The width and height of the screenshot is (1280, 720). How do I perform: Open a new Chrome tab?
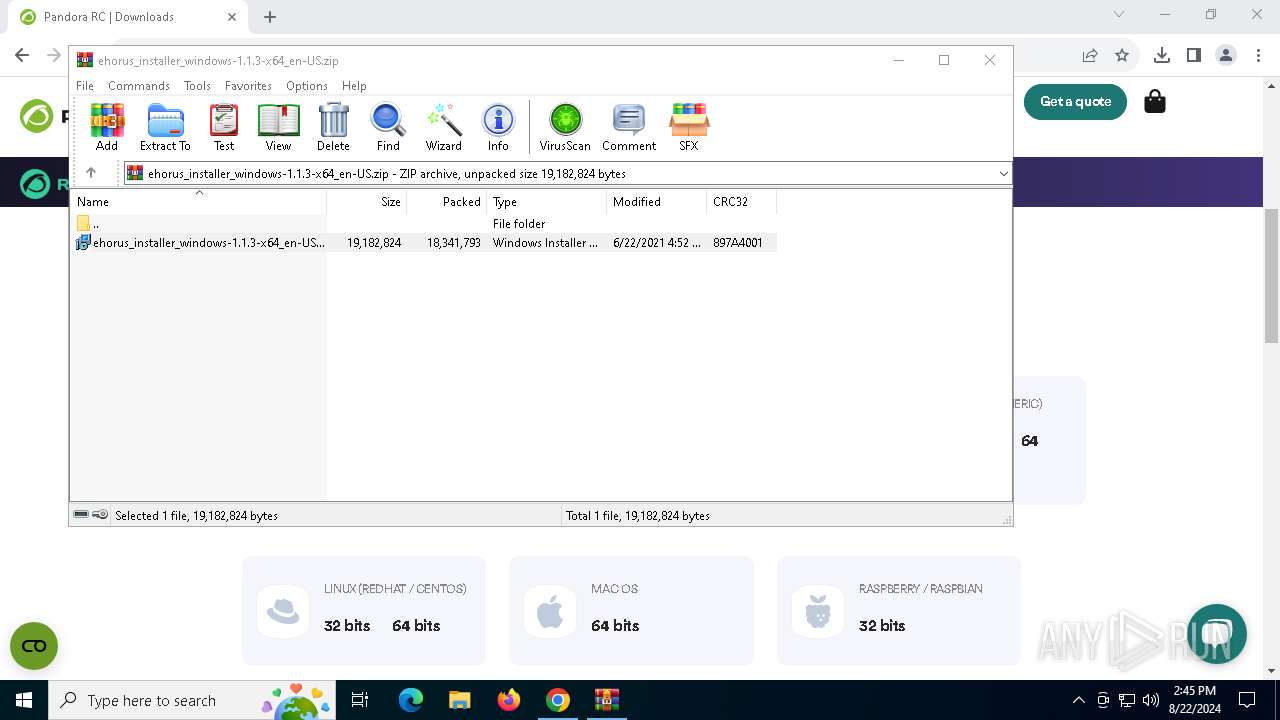tap(270, 17)
